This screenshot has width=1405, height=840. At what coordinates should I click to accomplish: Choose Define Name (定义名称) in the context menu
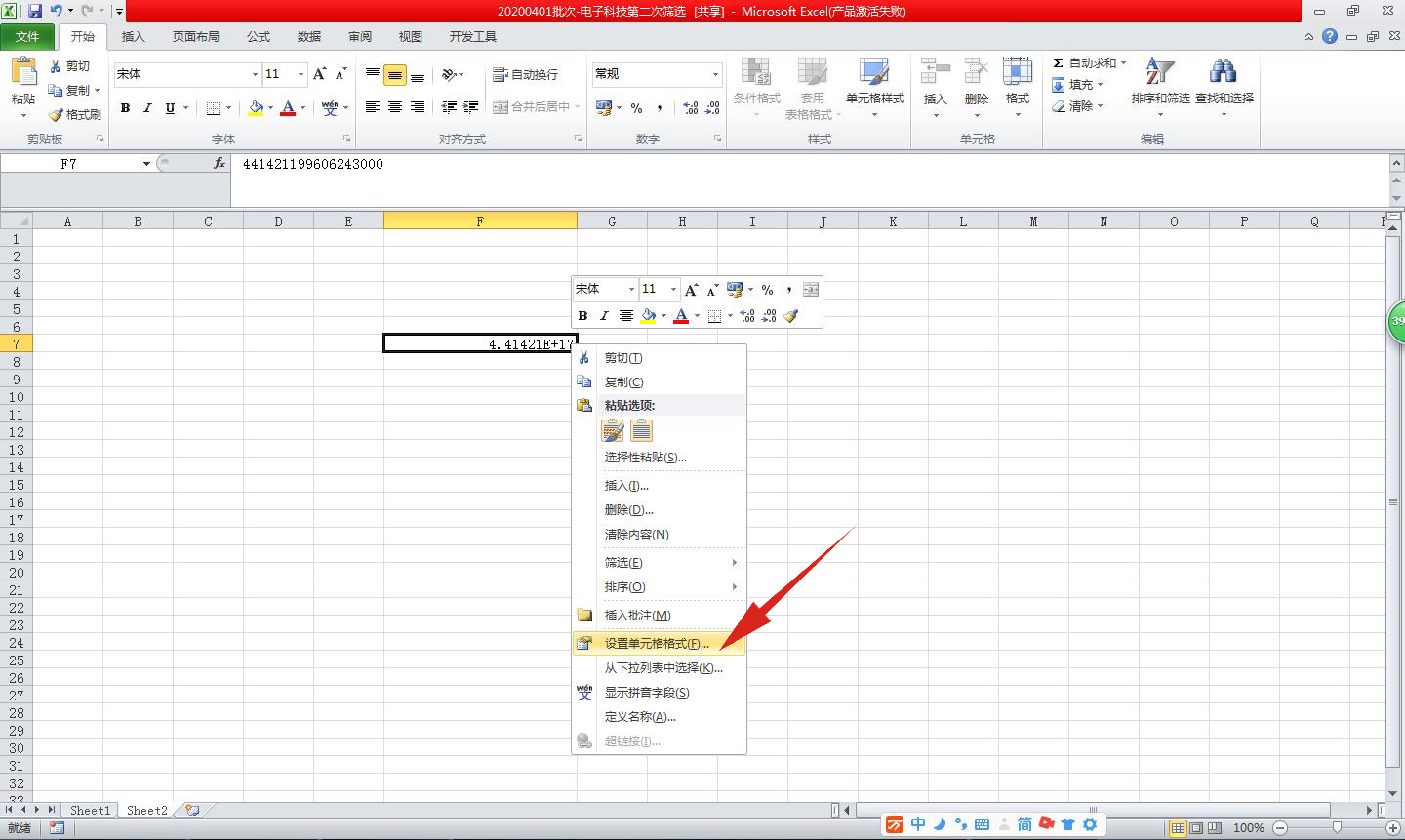click(659, 717)
